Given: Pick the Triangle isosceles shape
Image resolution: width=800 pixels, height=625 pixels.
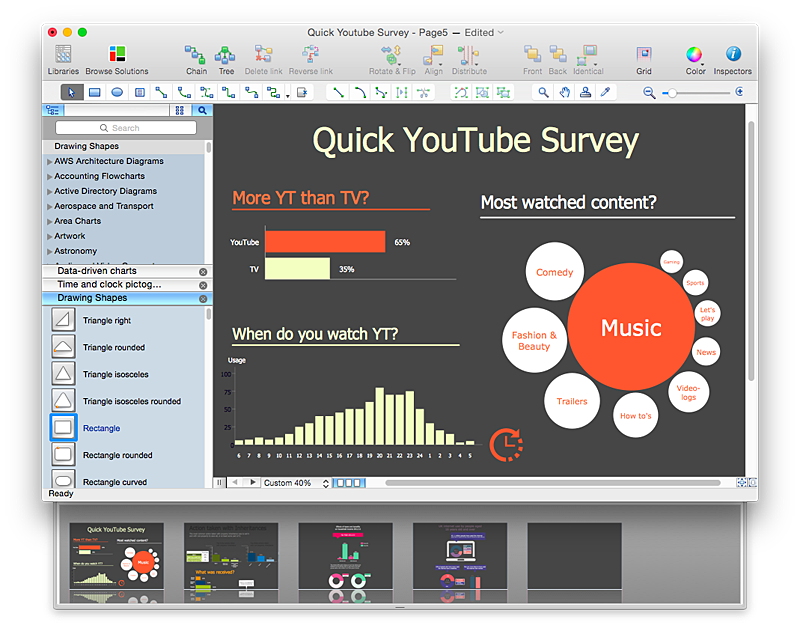Looking at the screenshot, I should (63, 374).
